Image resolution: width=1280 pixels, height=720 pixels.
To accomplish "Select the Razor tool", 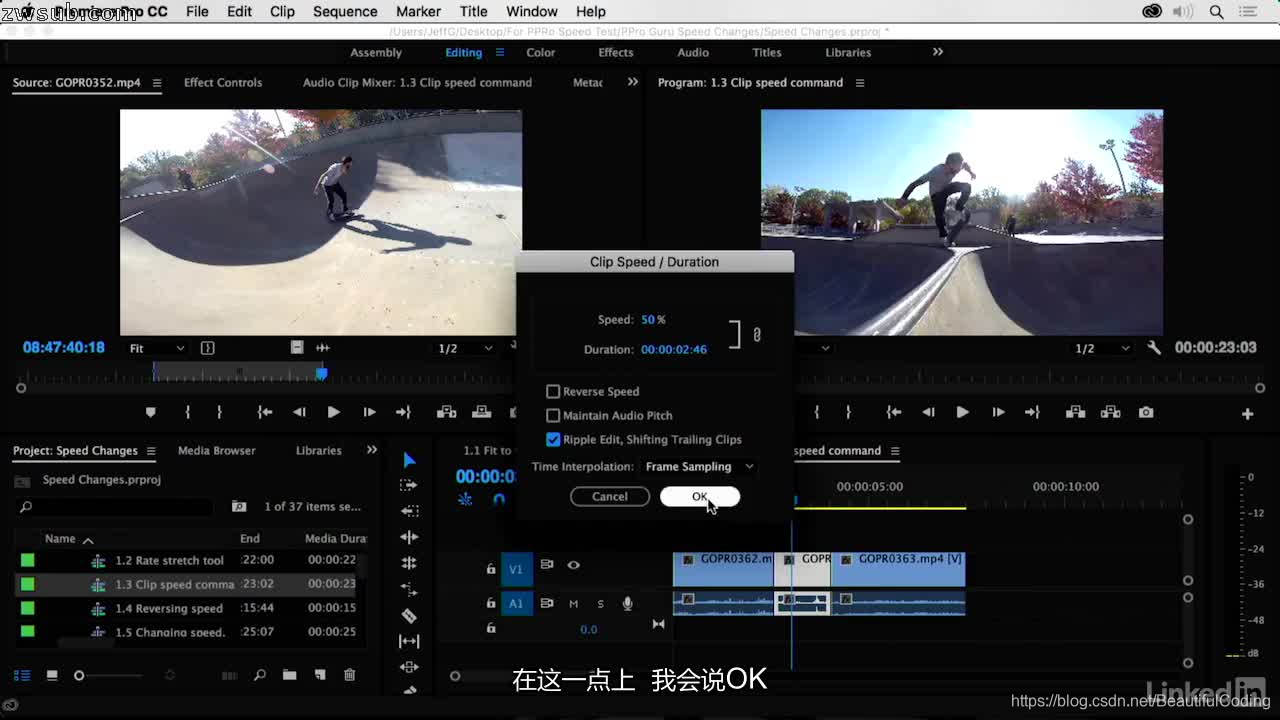I will (409, 615).
